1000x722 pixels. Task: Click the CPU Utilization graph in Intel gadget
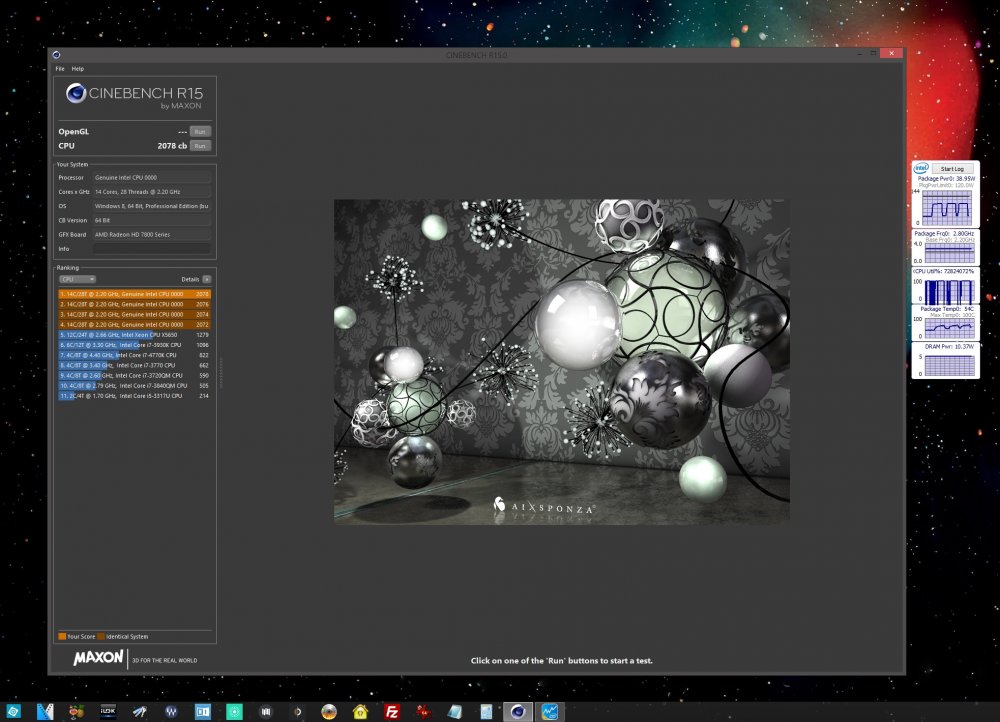(949, 291)
